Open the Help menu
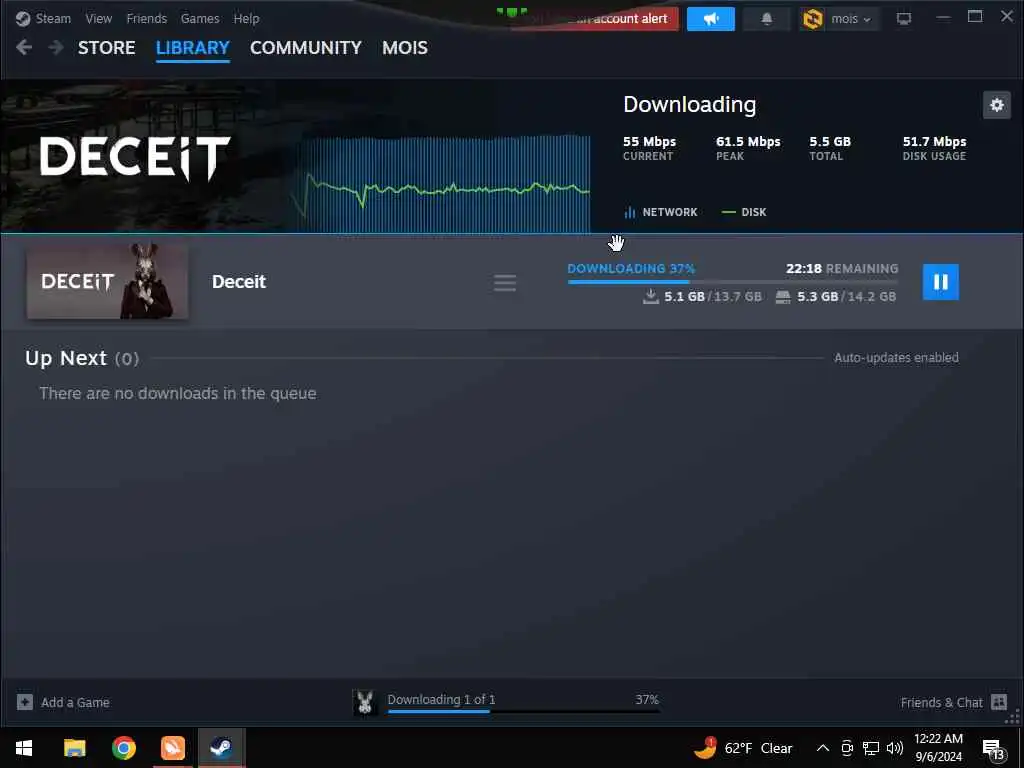This screenshot has height=768, width=1024. pos(246,18)
